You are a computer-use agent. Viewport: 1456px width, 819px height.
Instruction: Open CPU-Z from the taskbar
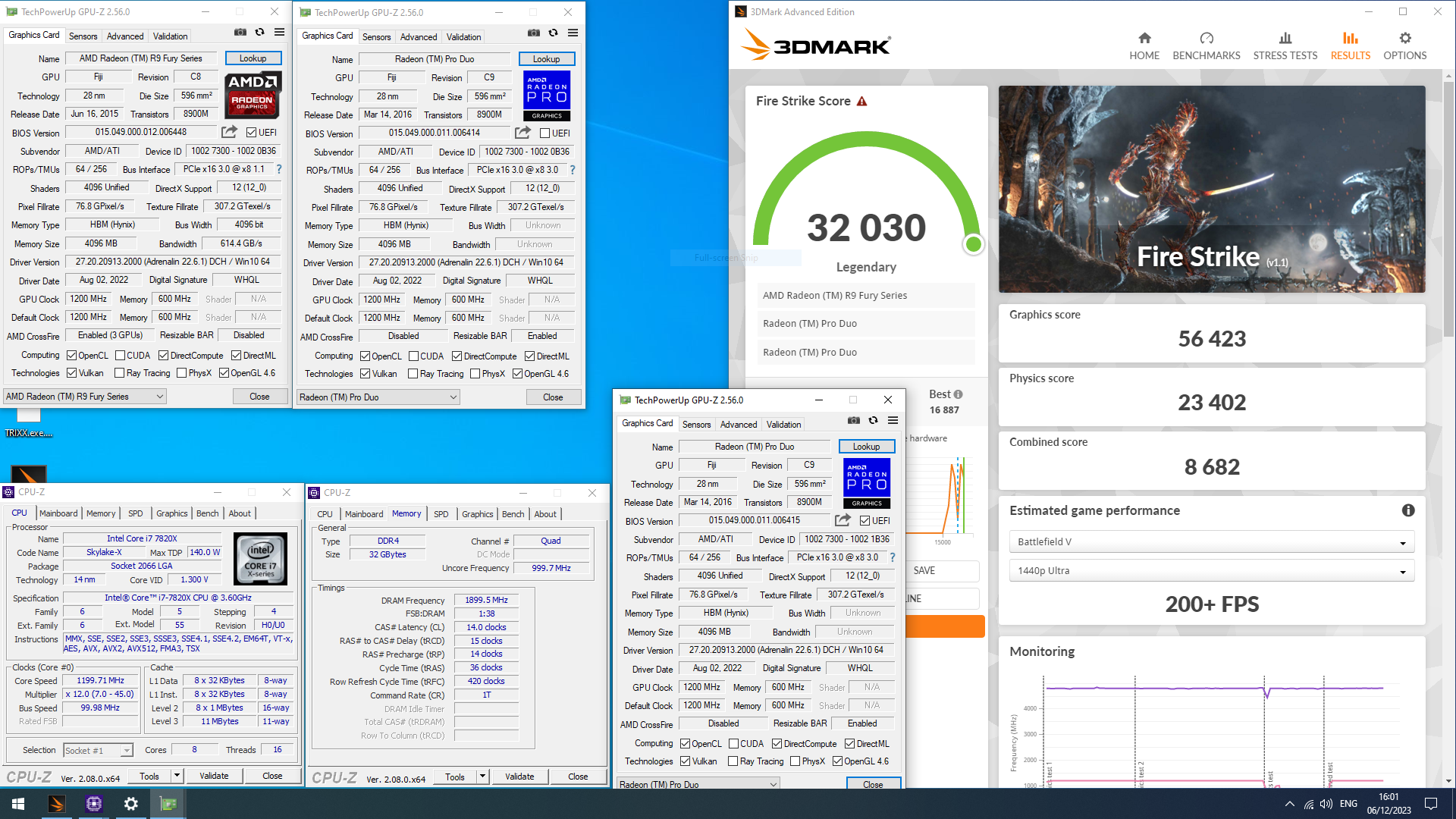[93, 804]
